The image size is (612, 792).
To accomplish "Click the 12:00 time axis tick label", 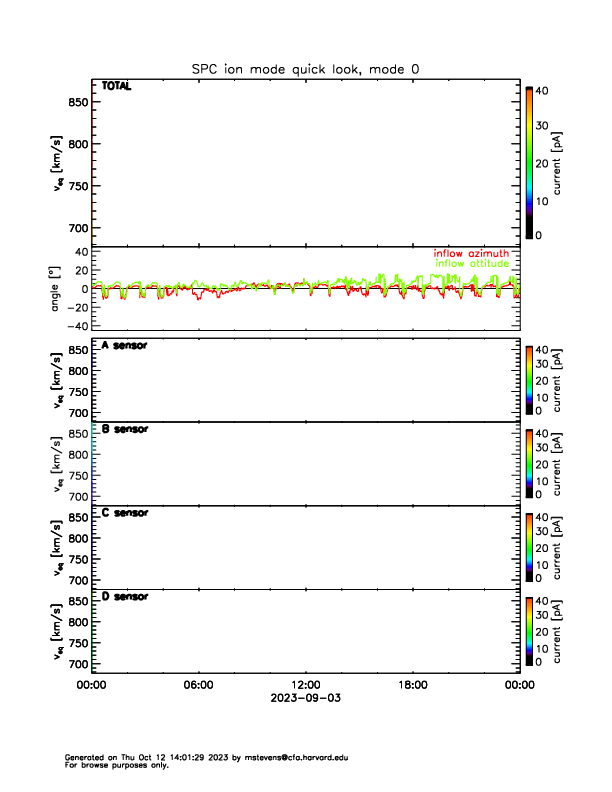I will (x=305, y=685).
